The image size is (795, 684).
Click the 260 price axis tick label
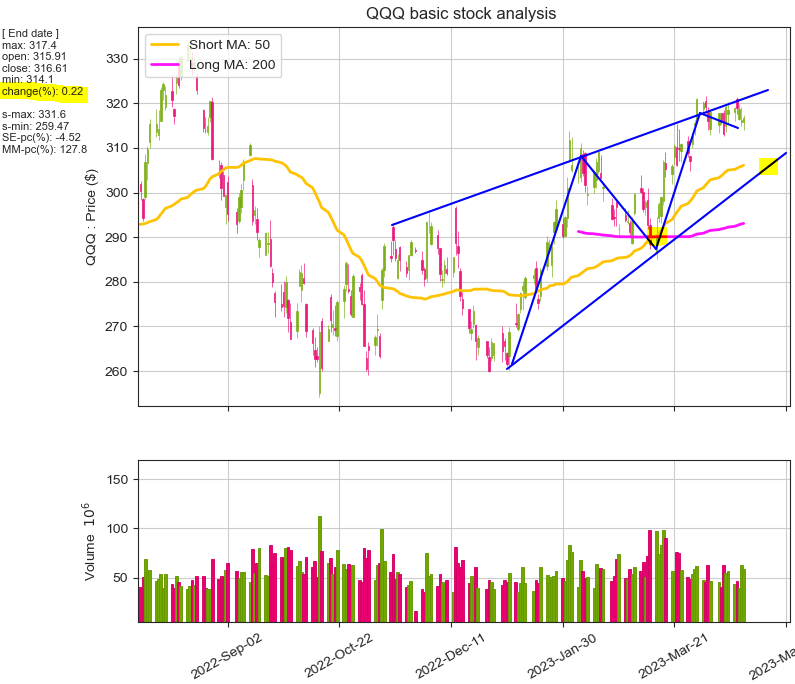[x=117, y=371]
